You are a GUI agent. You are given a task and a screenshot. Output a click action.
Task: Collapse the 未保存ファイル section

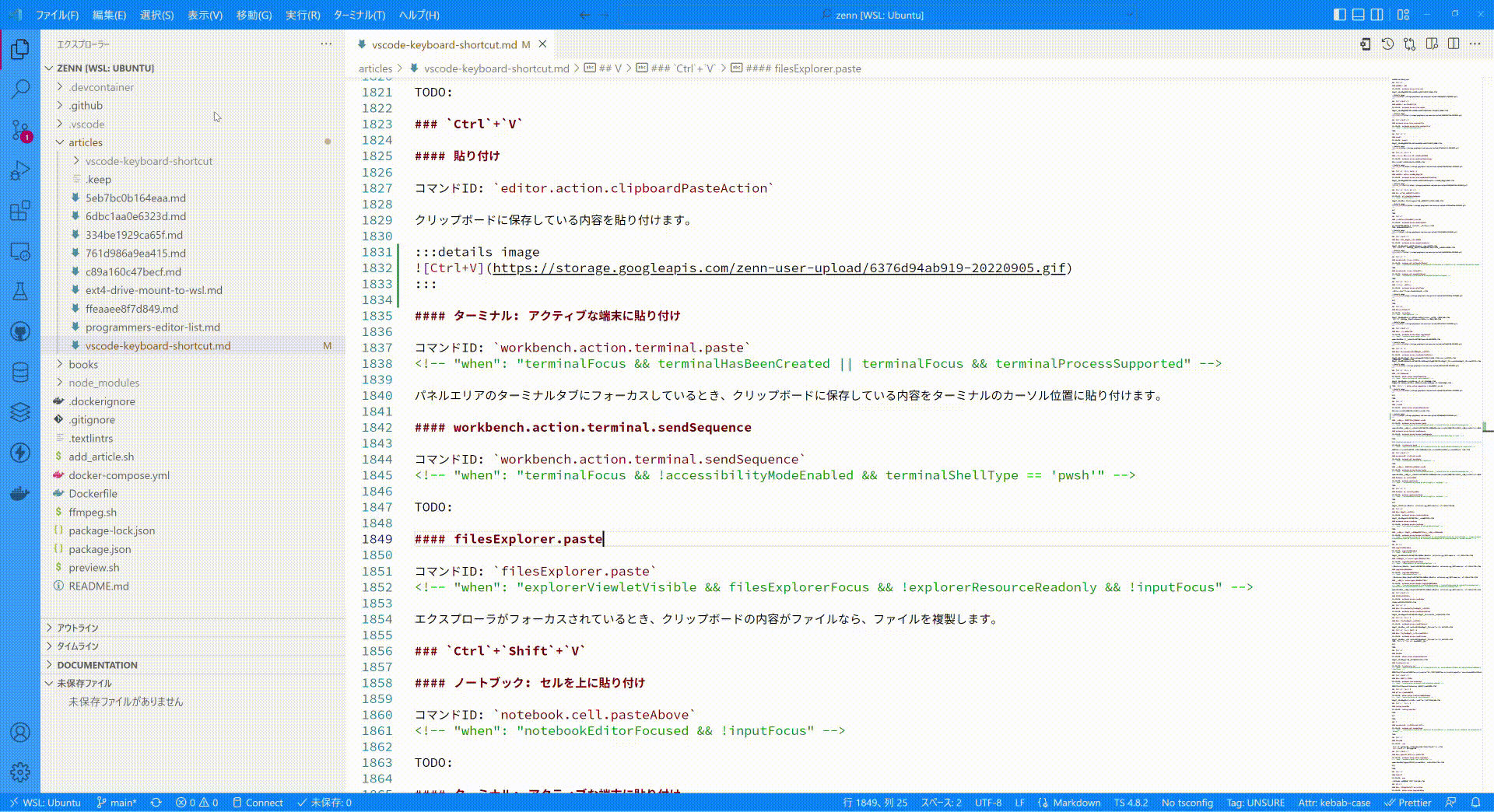[x=193, y=684]
